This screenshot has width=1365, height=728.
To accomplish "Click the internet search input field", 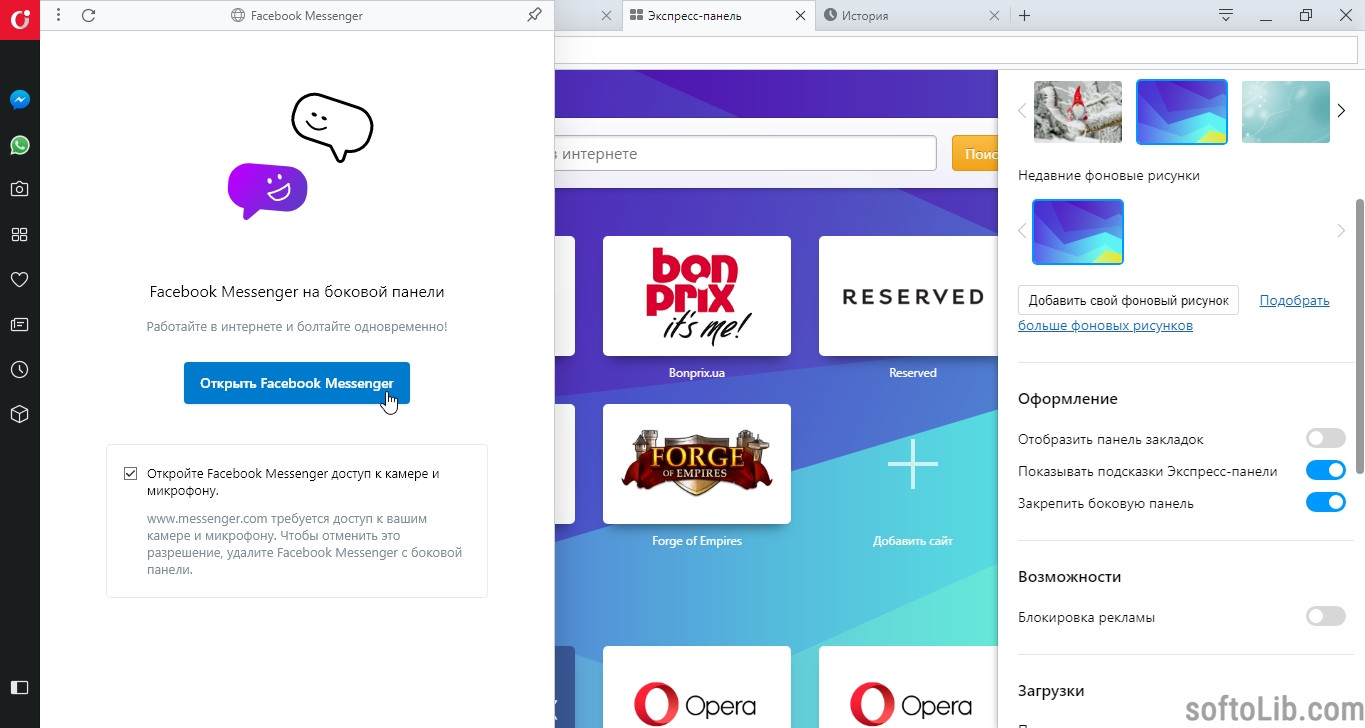I will pyautogui.click(x=745, y=154).
